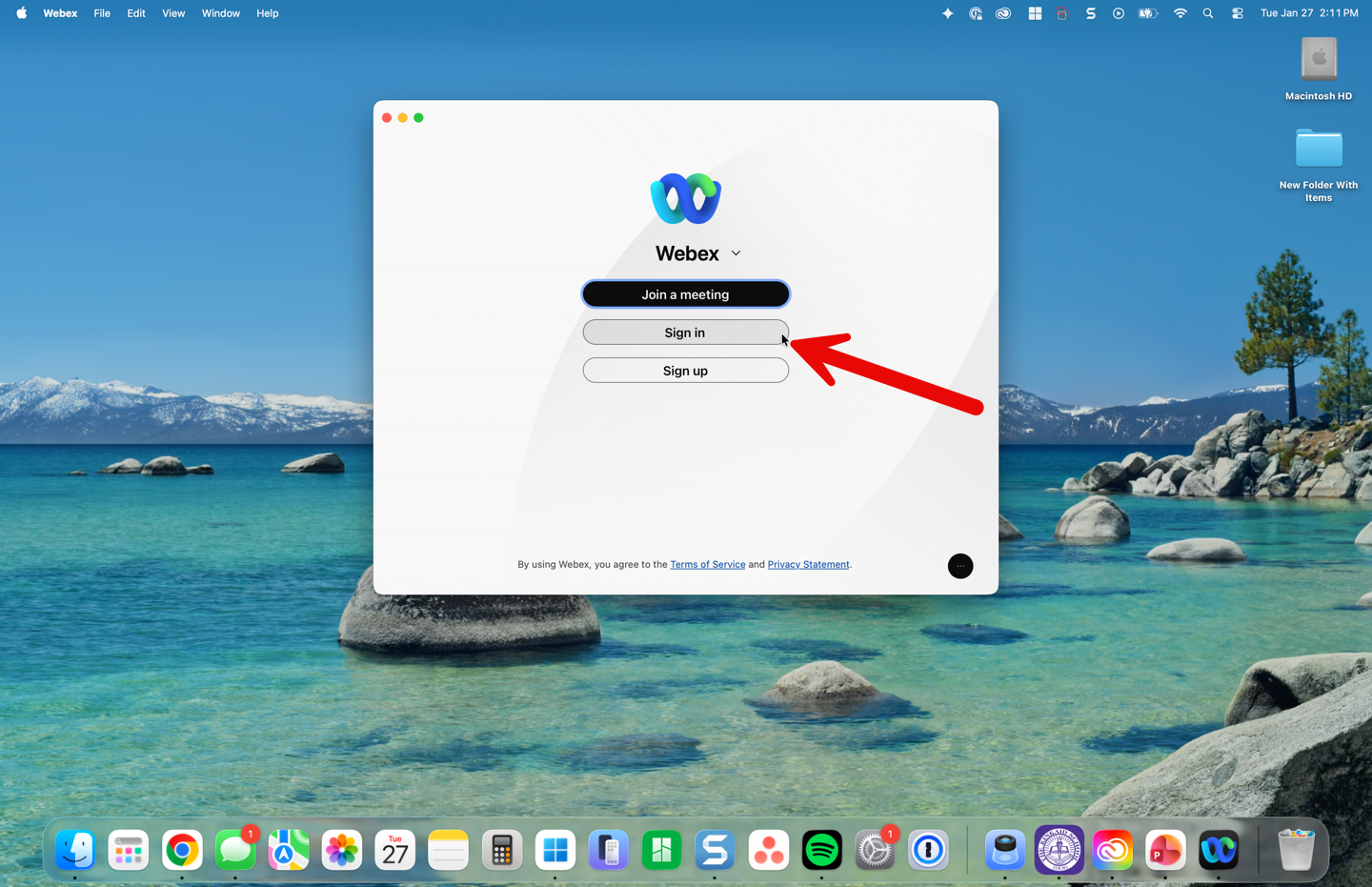Viewport: 1372px width, 887px height.
Task: Open Maps from the dock
Action: pos(289,850)
